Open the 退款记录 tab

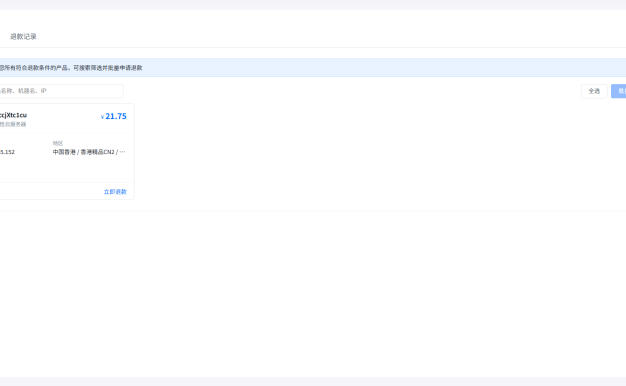tap(23, 36)
